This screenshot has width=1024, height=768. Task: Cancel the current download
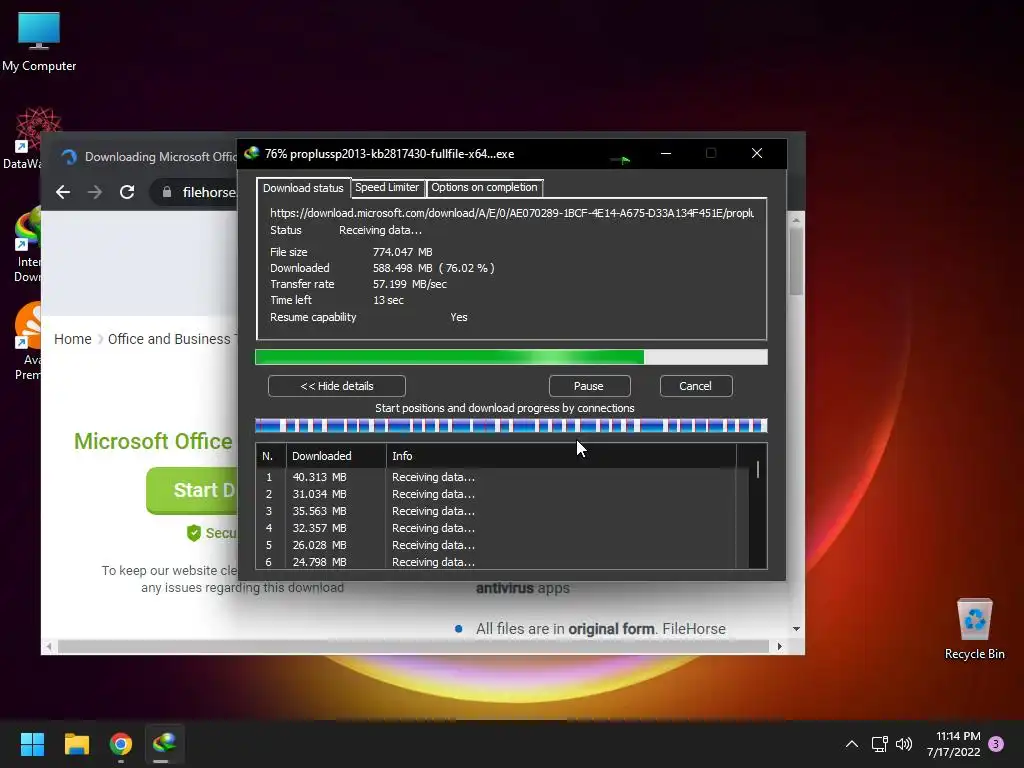click(696, 386)
